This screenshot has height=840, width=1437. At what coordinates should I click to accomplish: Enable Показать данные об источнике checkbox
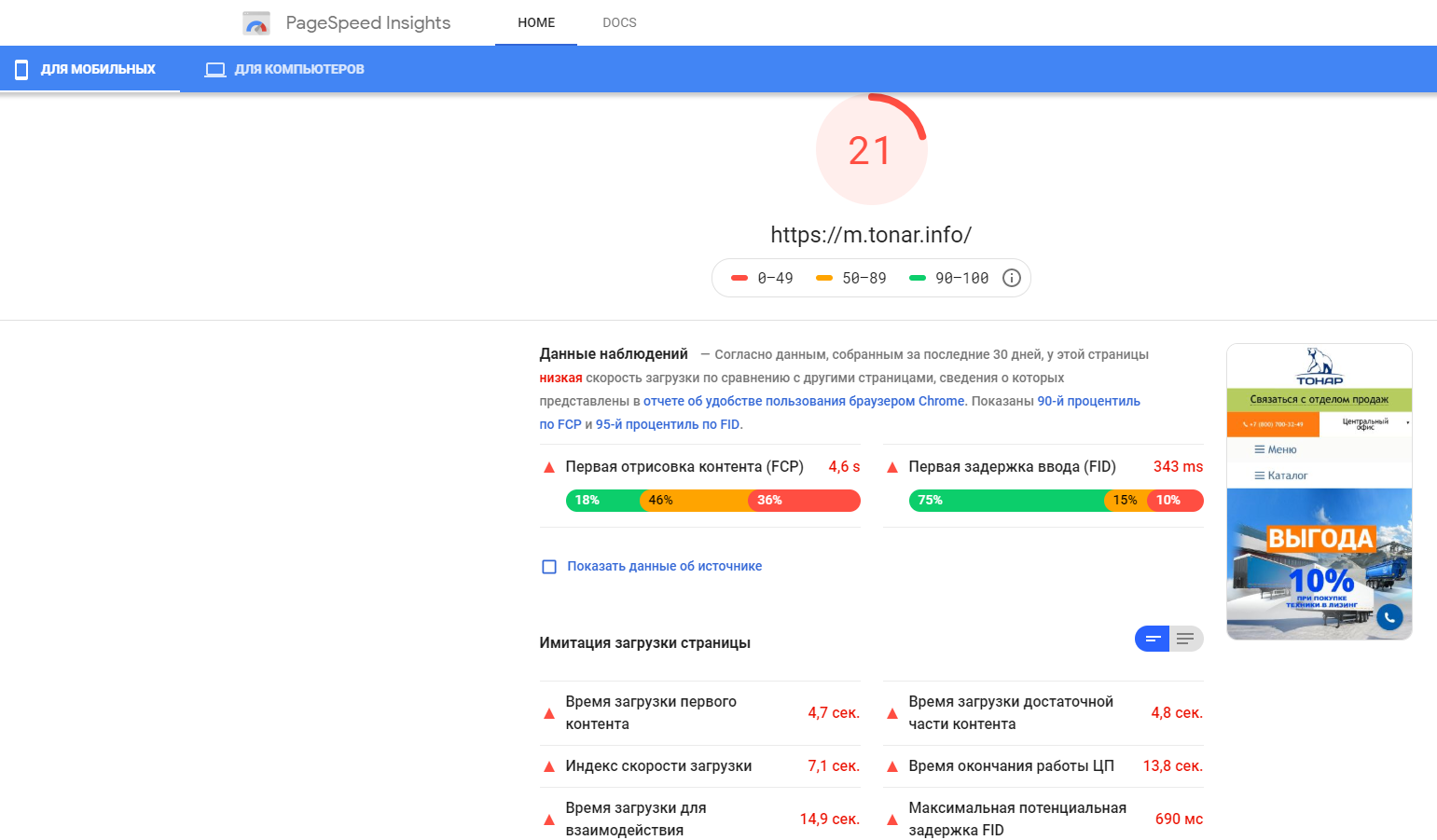click(549, 567)
